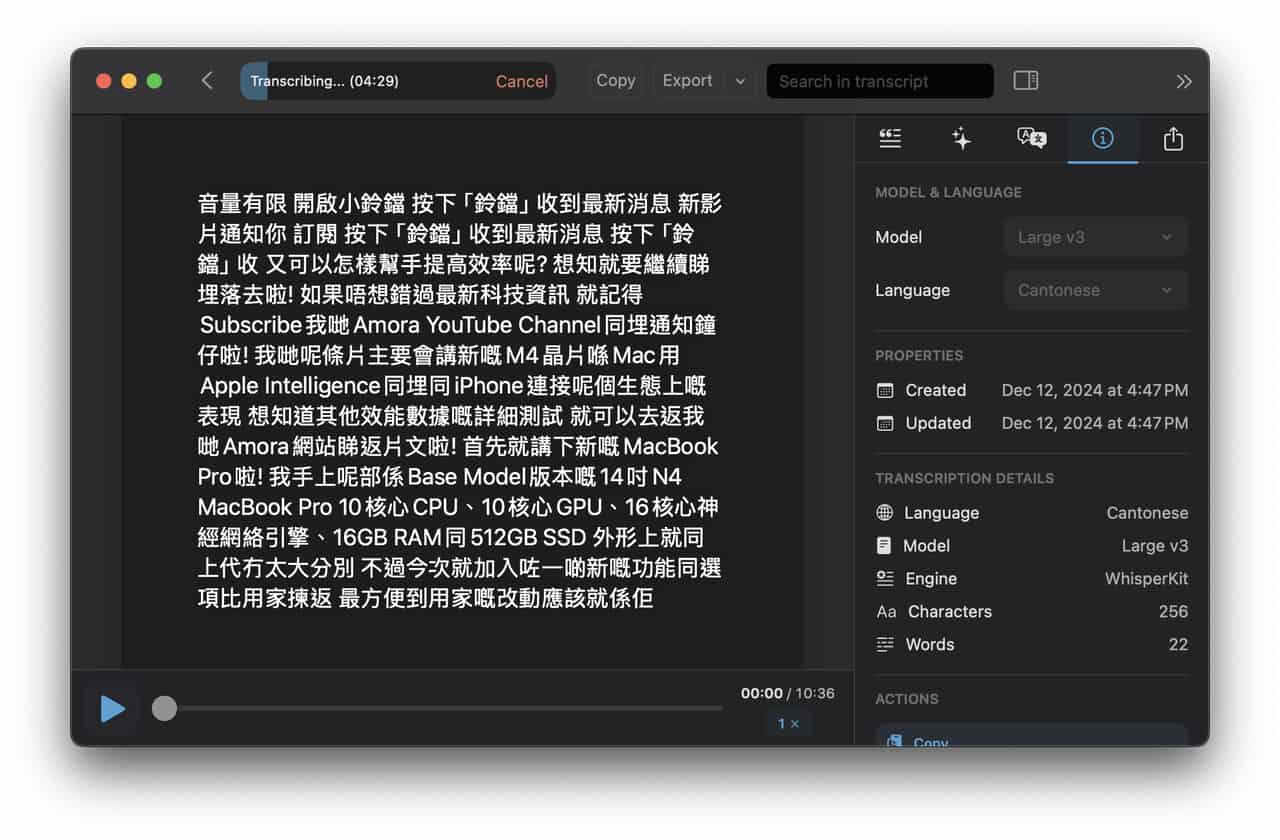Switch to the translation tab icon
The width and height of the screenshot is (1280, 840).
[1031, 139]
